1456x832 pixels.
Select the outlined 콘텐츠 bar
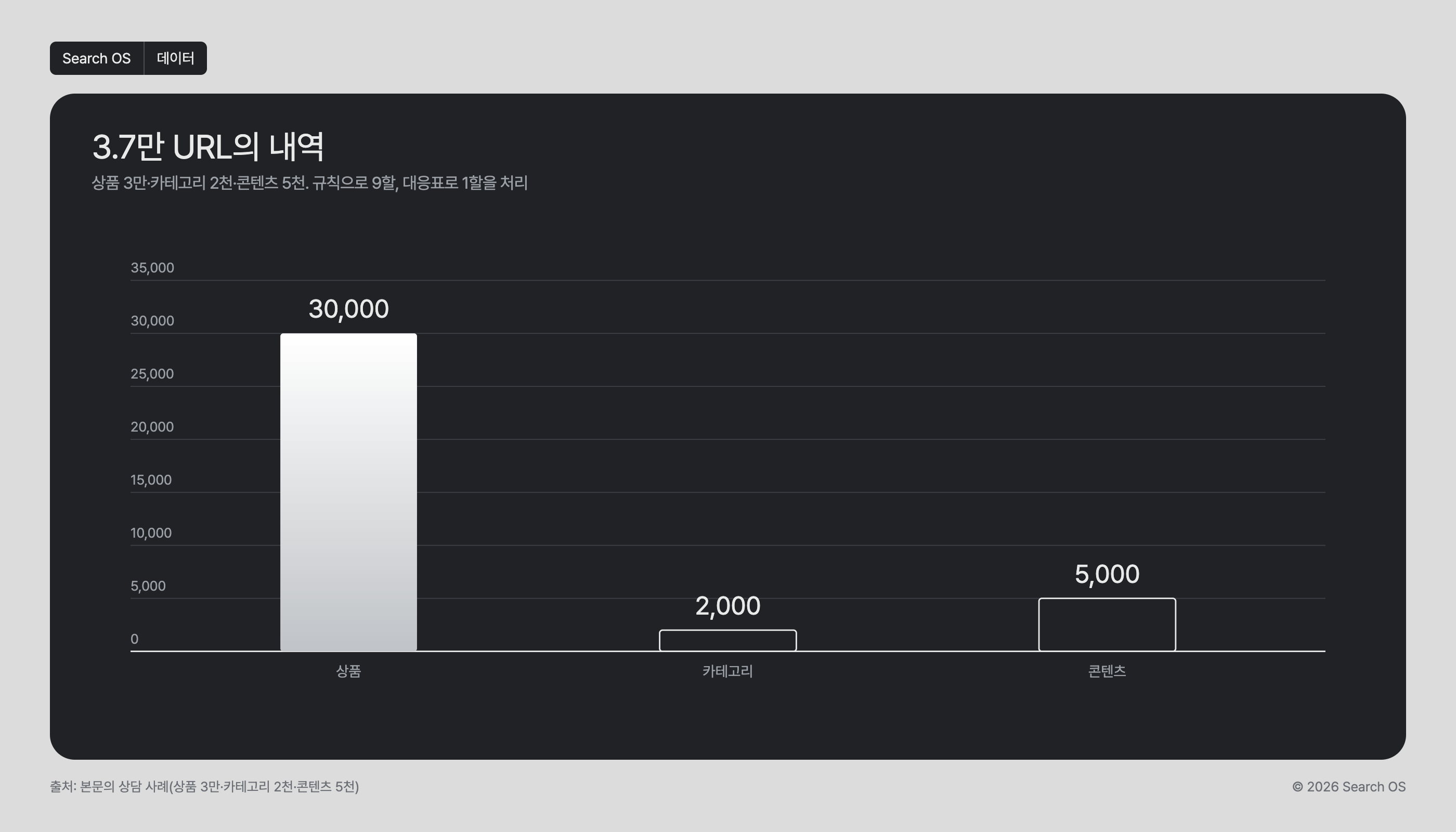click(1107, 624)
